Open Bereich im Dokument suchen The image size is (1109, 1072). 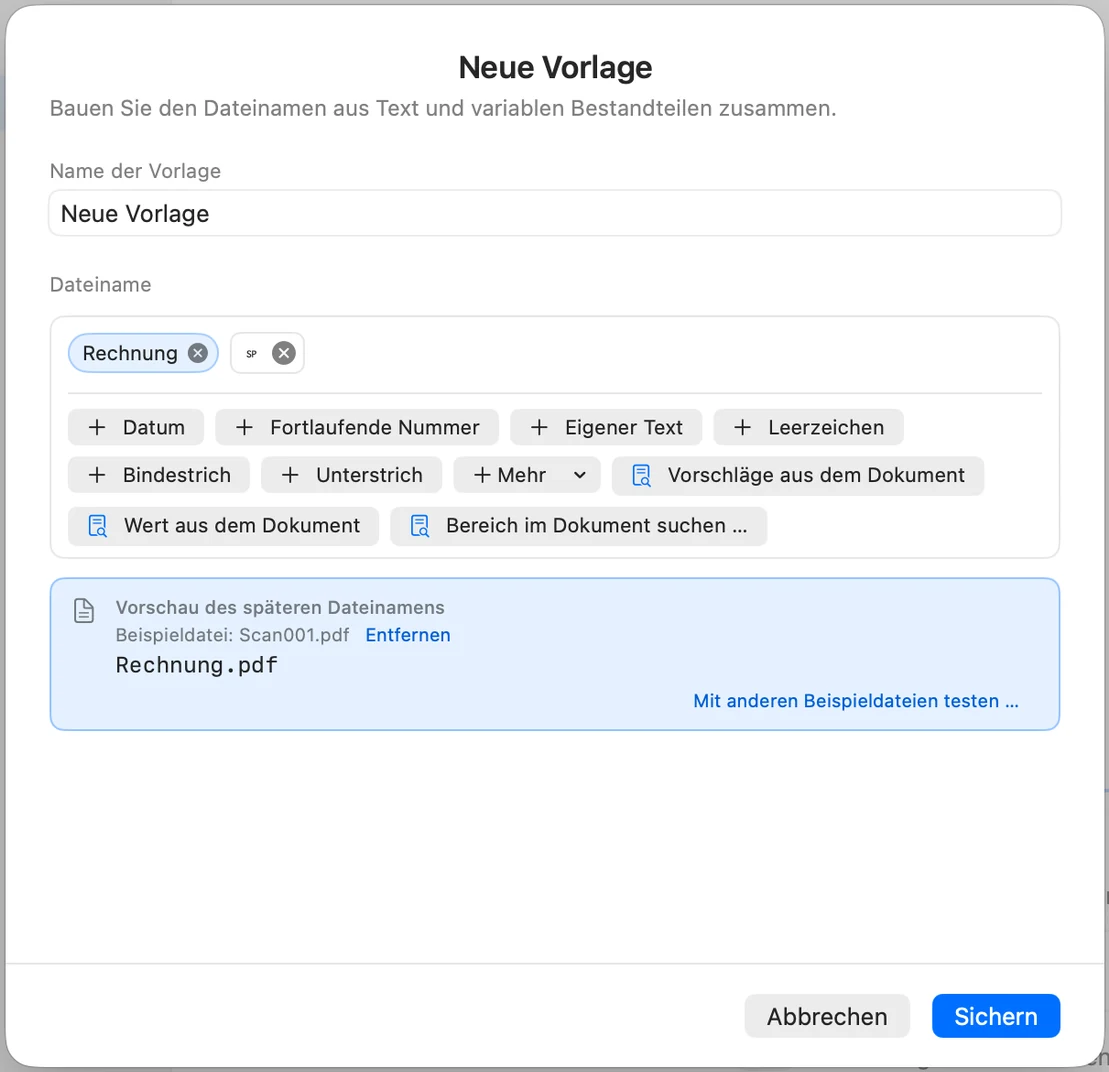[x=579, y=525]
